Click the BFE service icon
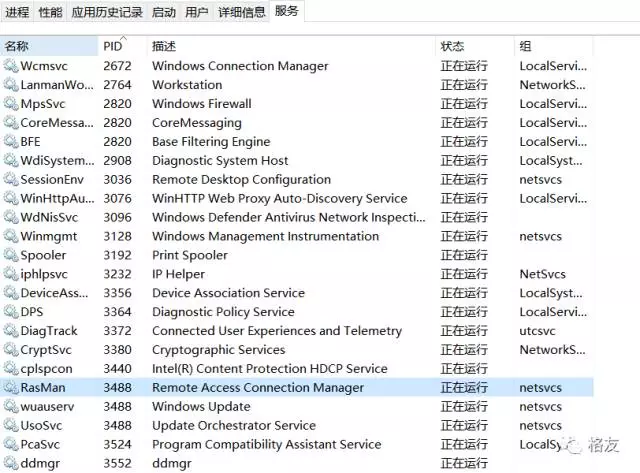Screen dimensions: 640x473 point(11,141)
